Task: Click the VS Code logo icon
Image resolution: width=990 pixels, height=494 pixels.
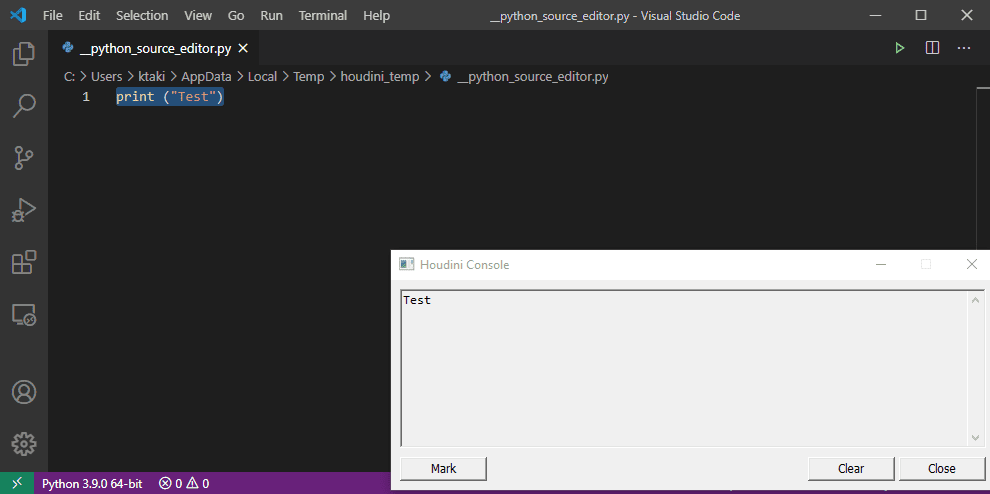Action: tap(18, 15)
